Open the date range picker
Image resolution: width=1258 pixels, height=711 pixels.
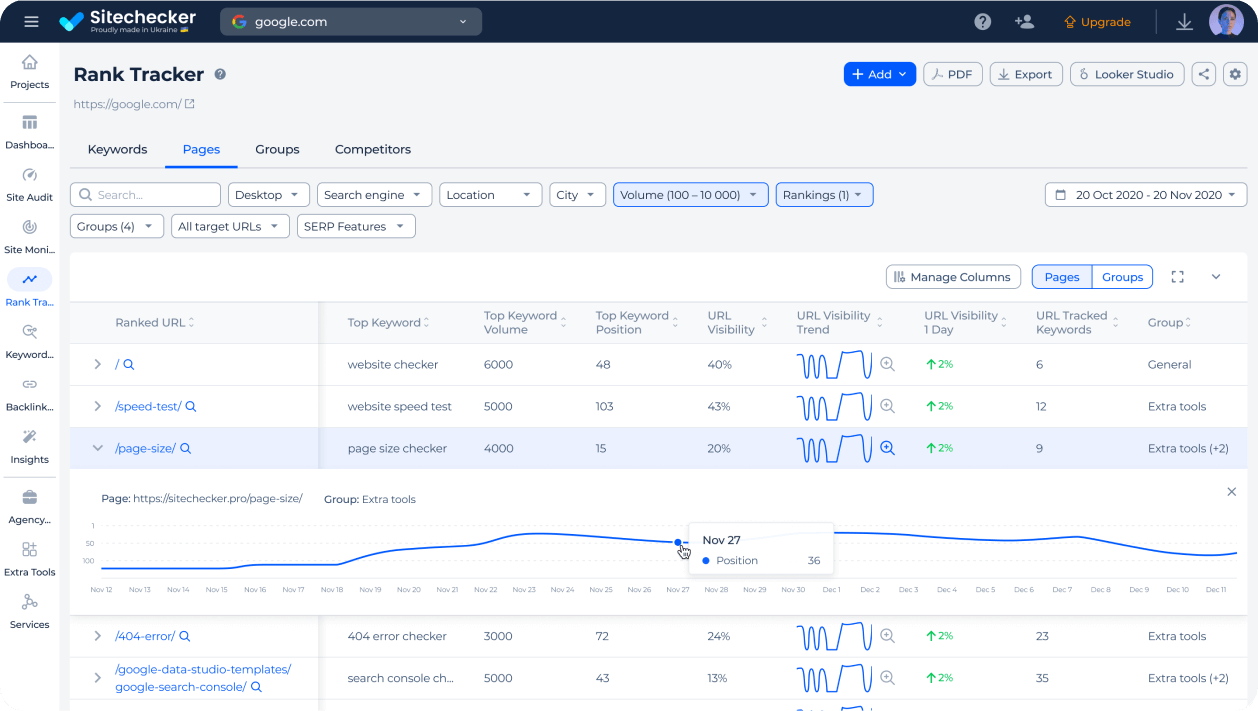(x=1146, y=195)
